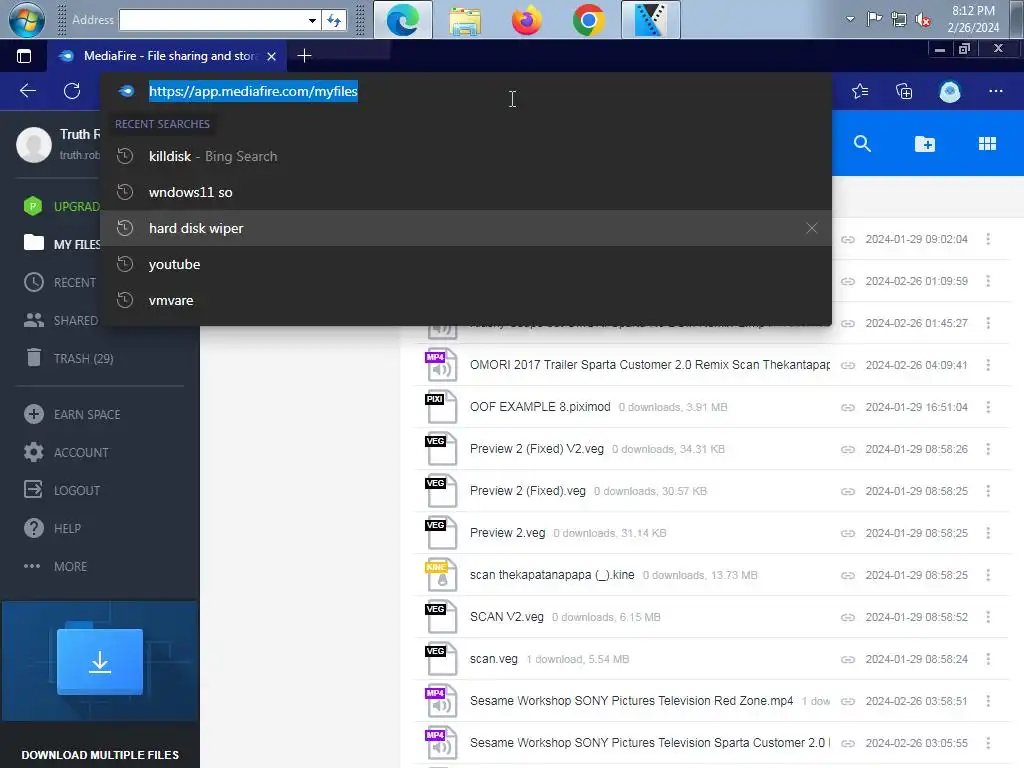Open scan thekapatanapapa (_).kine file
The height and width of the screenshot is (768, 1024).
tap(552, 575)
